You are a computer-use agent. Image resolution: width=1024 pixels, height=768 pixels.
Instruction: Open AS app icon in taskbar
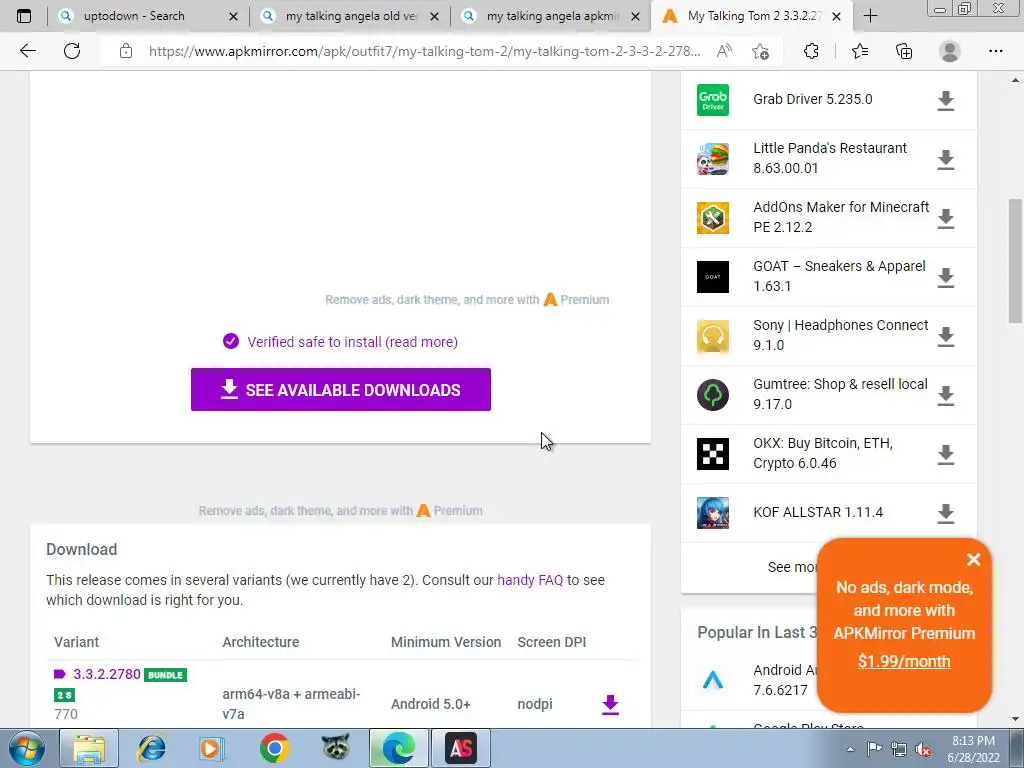click(x=460, y=748)
